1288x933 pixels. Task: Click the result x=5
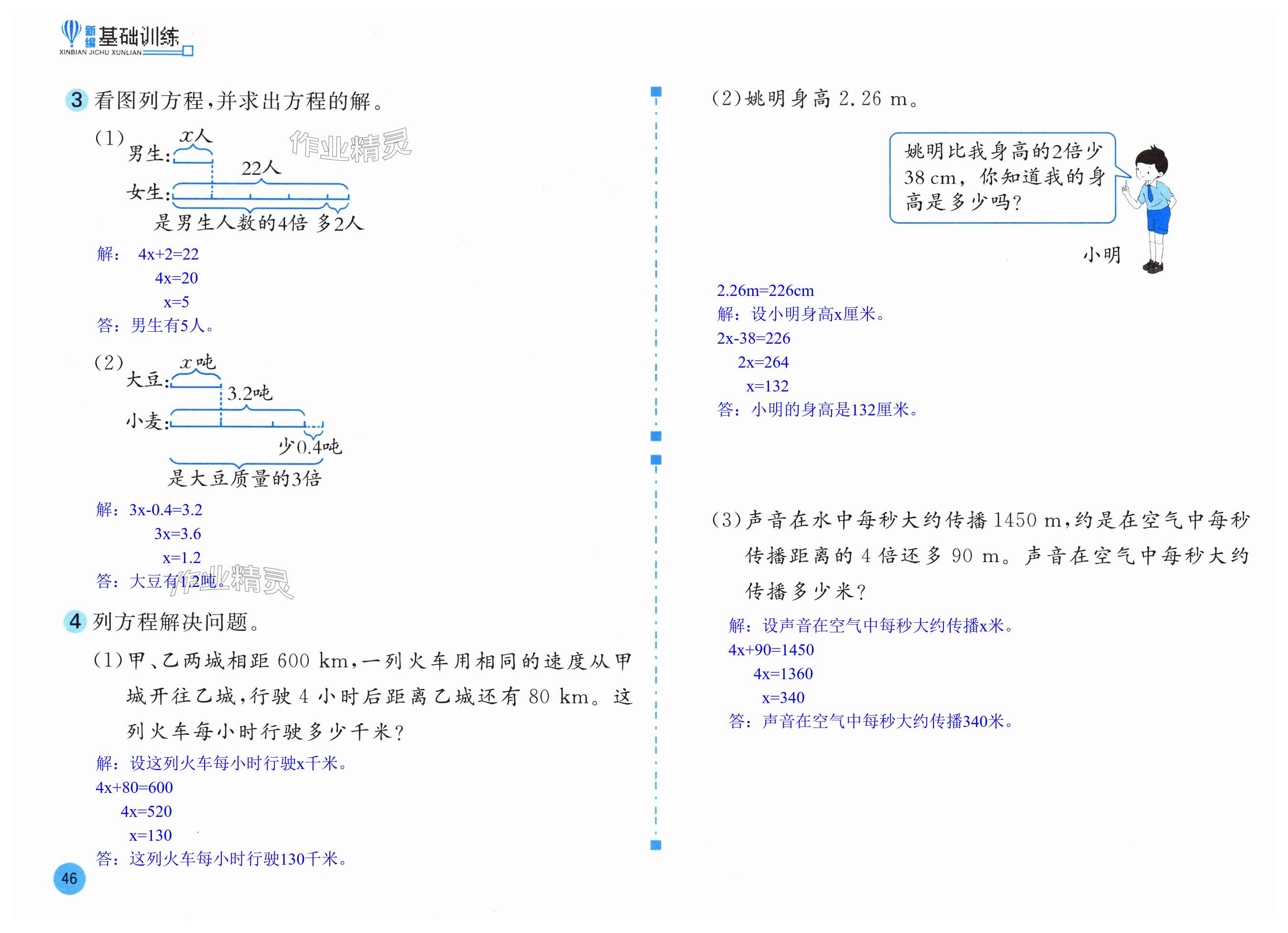(176, 302)
